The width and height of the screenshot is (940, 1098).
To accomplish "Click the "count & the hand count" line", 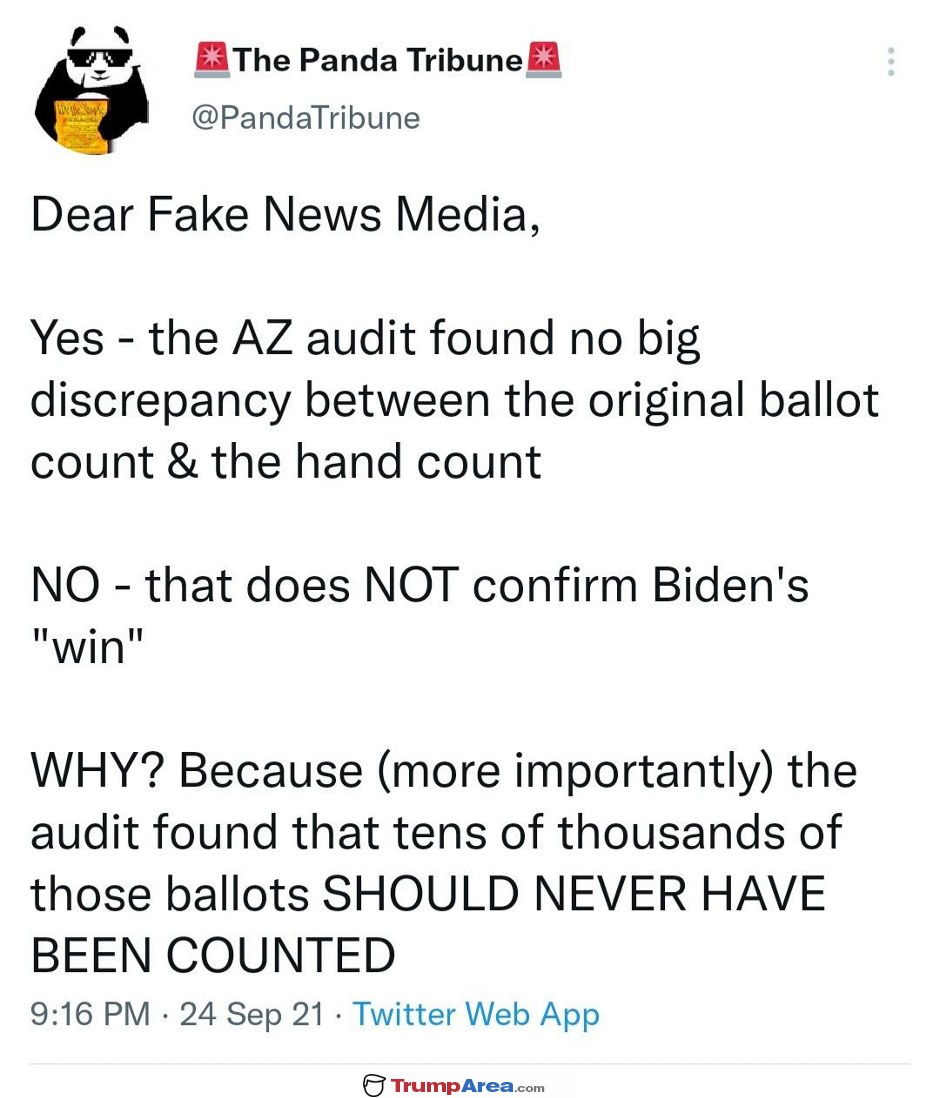I will (286, 462).
